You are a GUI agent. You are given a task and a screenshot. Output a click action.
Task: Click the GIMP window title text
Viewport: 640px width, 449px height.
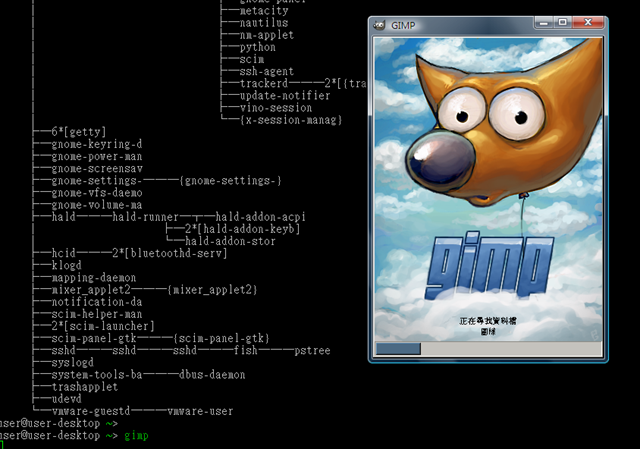point(403,25)
